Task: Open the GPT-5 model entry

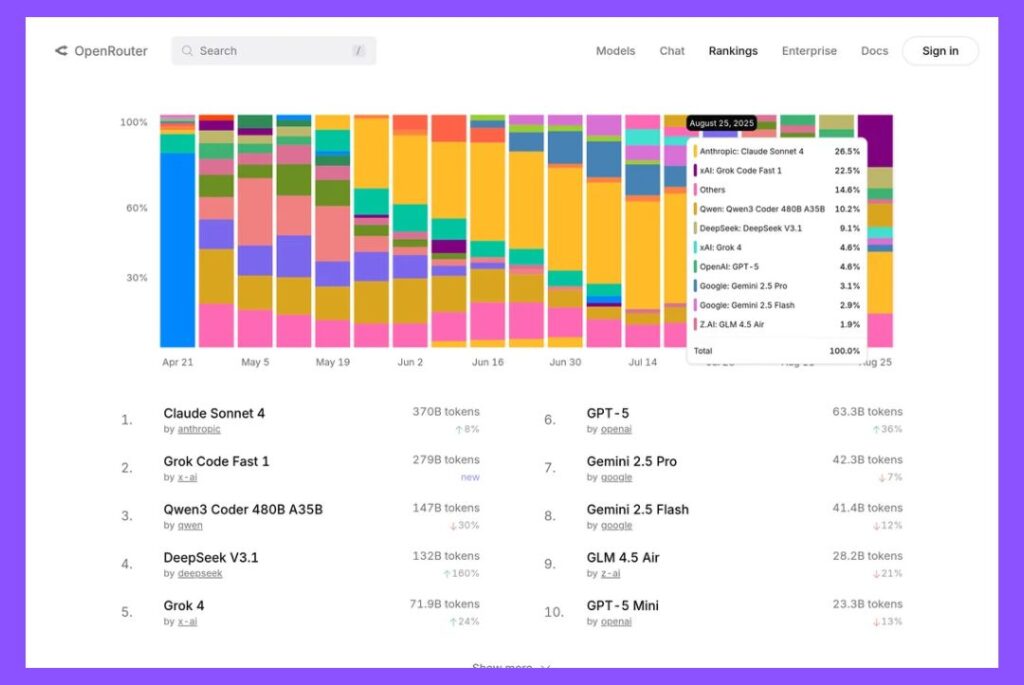Action: (x=607, y=413)
